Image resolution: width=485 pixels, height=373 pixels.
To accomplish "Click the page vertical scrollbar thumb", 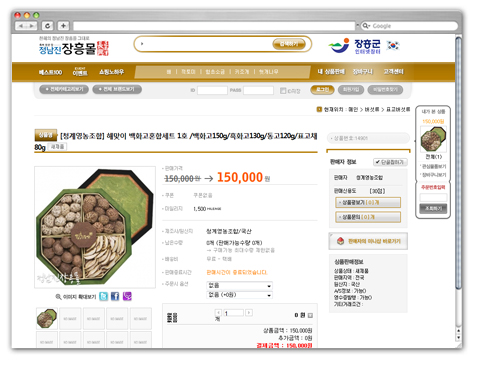I will [x=459, y=164].
